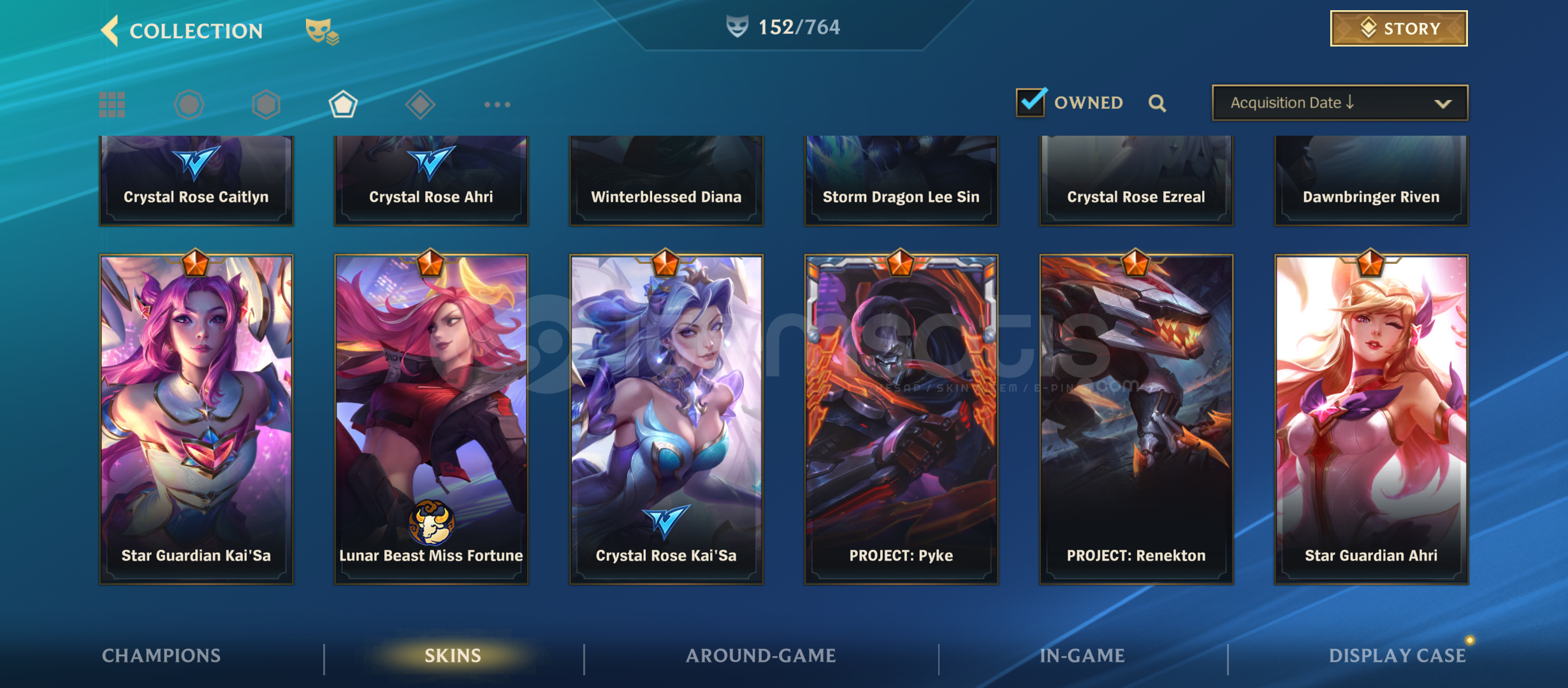Click the back arrow next to Collection
1568x688 pixels.
coord(110,31)
